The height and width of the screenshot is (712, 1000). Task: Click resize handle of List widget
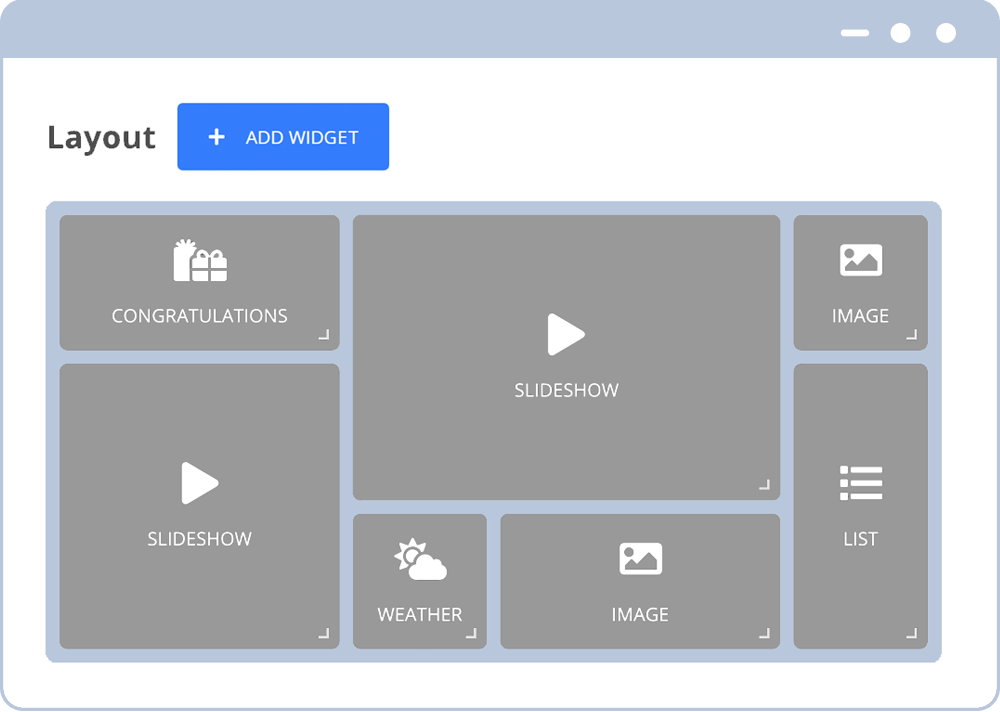coord(912,633)
